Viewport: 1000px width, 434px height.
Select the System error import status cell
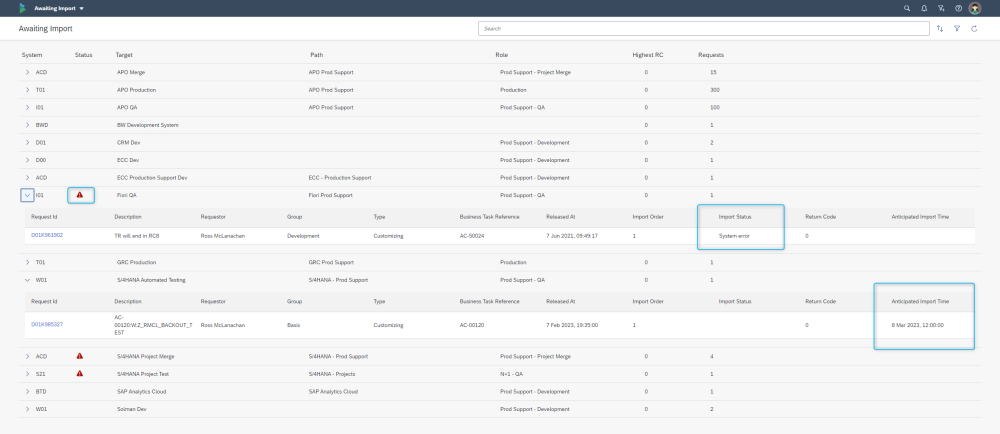[x=735, y=236]
